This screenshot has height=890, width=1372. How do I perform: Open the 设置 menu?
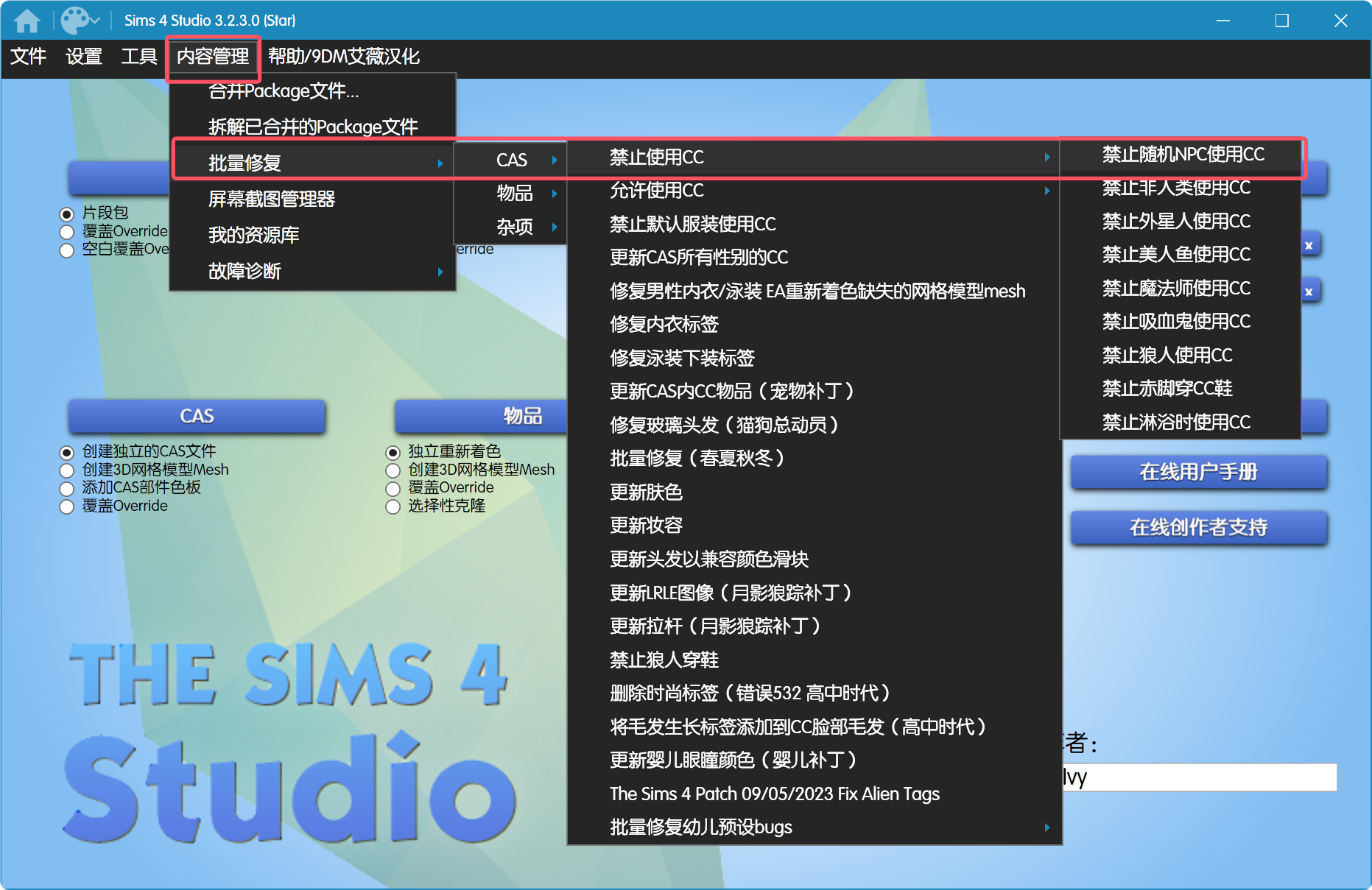[84, 56]
